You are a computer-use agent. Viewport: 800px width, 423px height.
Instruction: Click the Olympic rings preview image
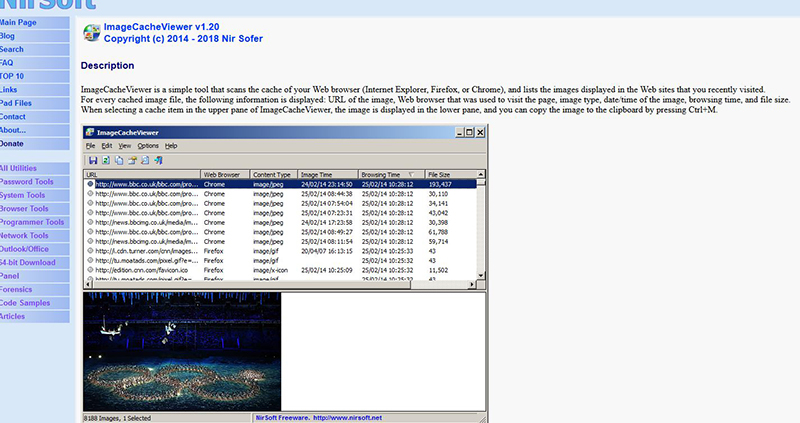coord(182,351)
